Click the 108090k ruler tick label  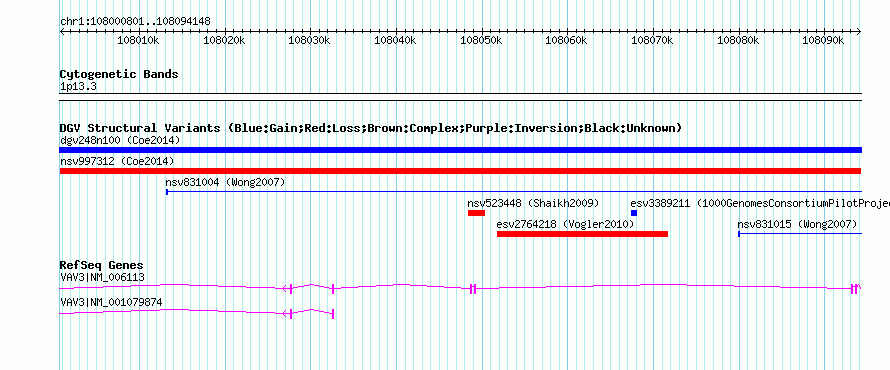tap(824, 40)
